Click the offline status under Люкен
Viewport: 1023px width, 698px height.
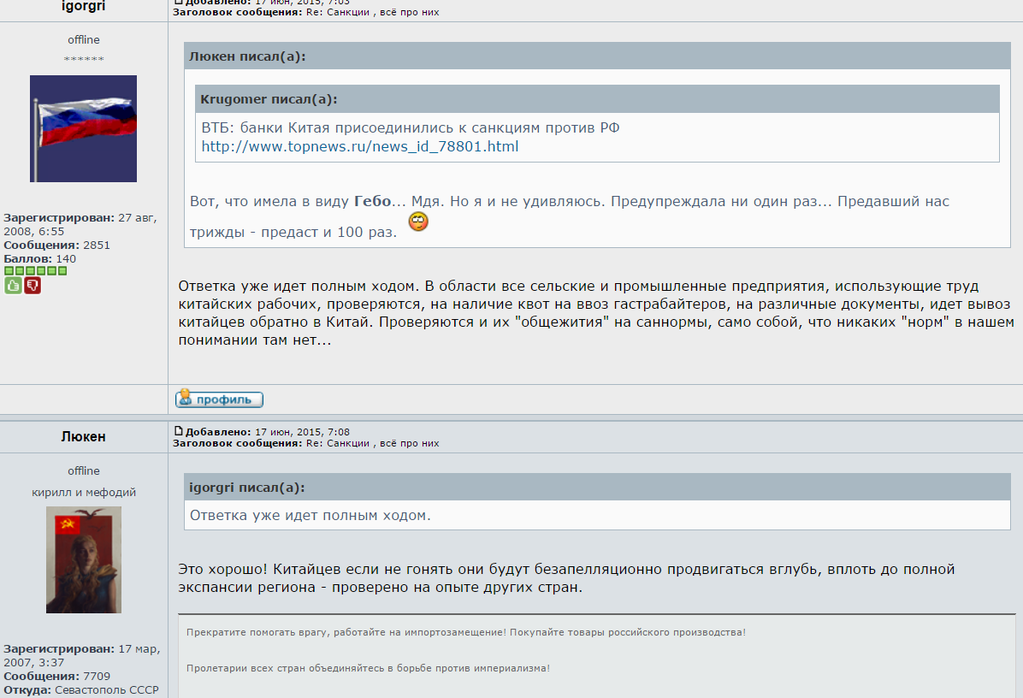[84, 471]
